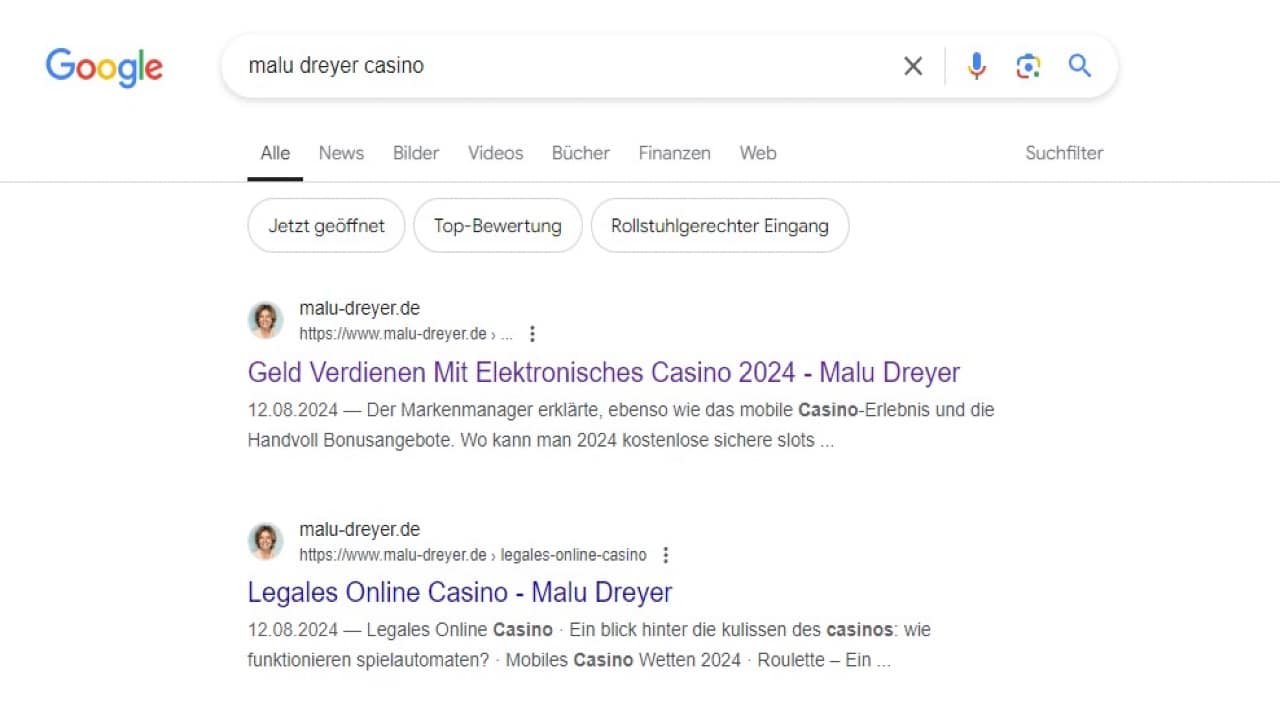The width and height of the screenshot is (1280, 720).
Task: Open the Finanzen tab
Action: (x=675, y=153)
